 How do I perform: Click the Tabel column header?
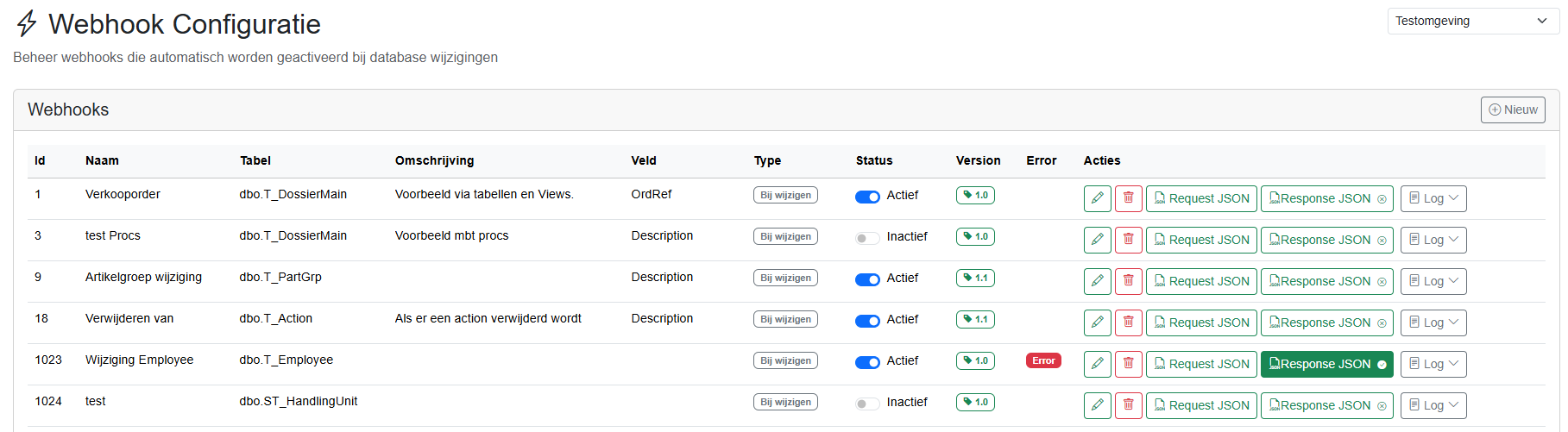click(255, 160)
